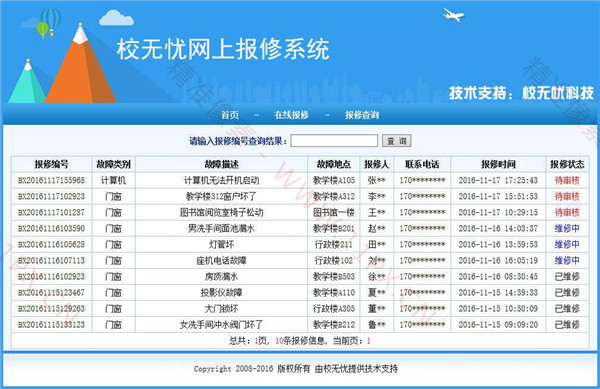This screenshot has width=600, height=389.
Task: Click 维修中 status for 14:03:37 entry
Action: [x=567, y=228]
